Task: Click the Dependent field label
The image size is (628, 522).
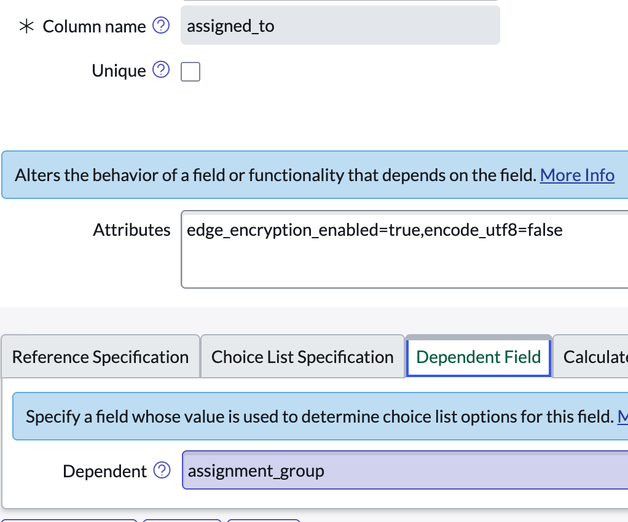Action: pos(105,471)
